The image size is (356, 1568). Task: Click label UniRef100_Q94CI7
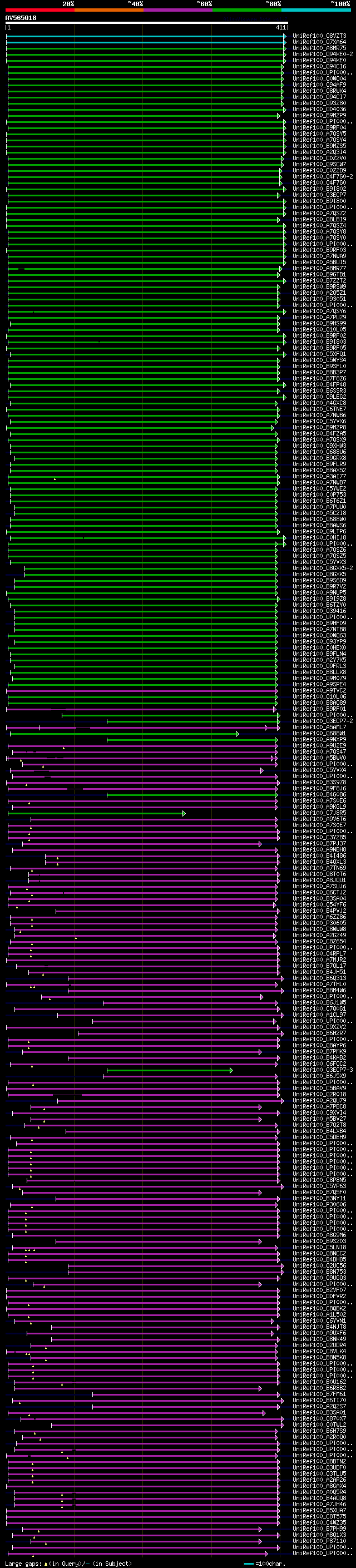(319, 97)
